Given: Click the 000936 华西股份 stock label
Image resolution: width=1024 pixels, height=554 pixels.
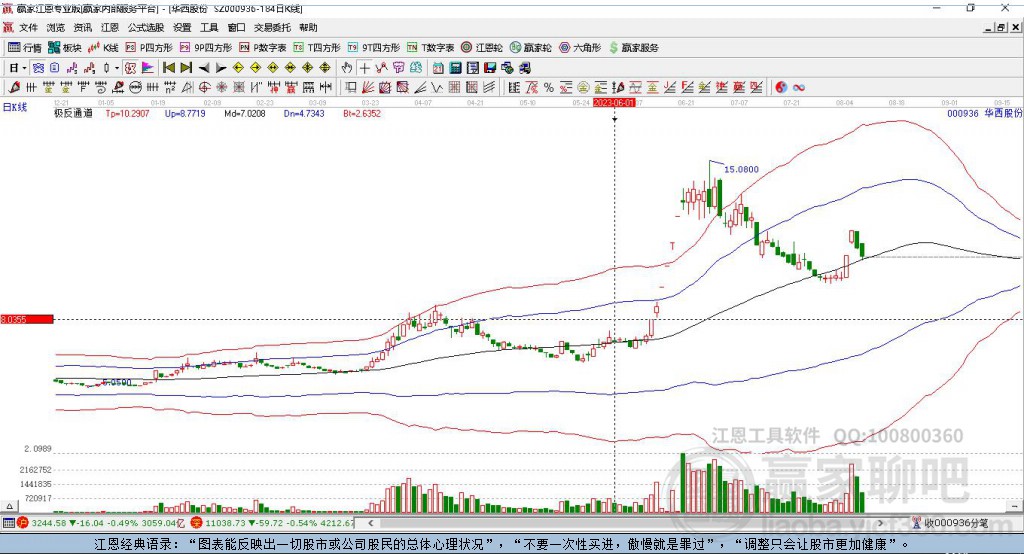Looking at the screenshot, I should 985,114.
